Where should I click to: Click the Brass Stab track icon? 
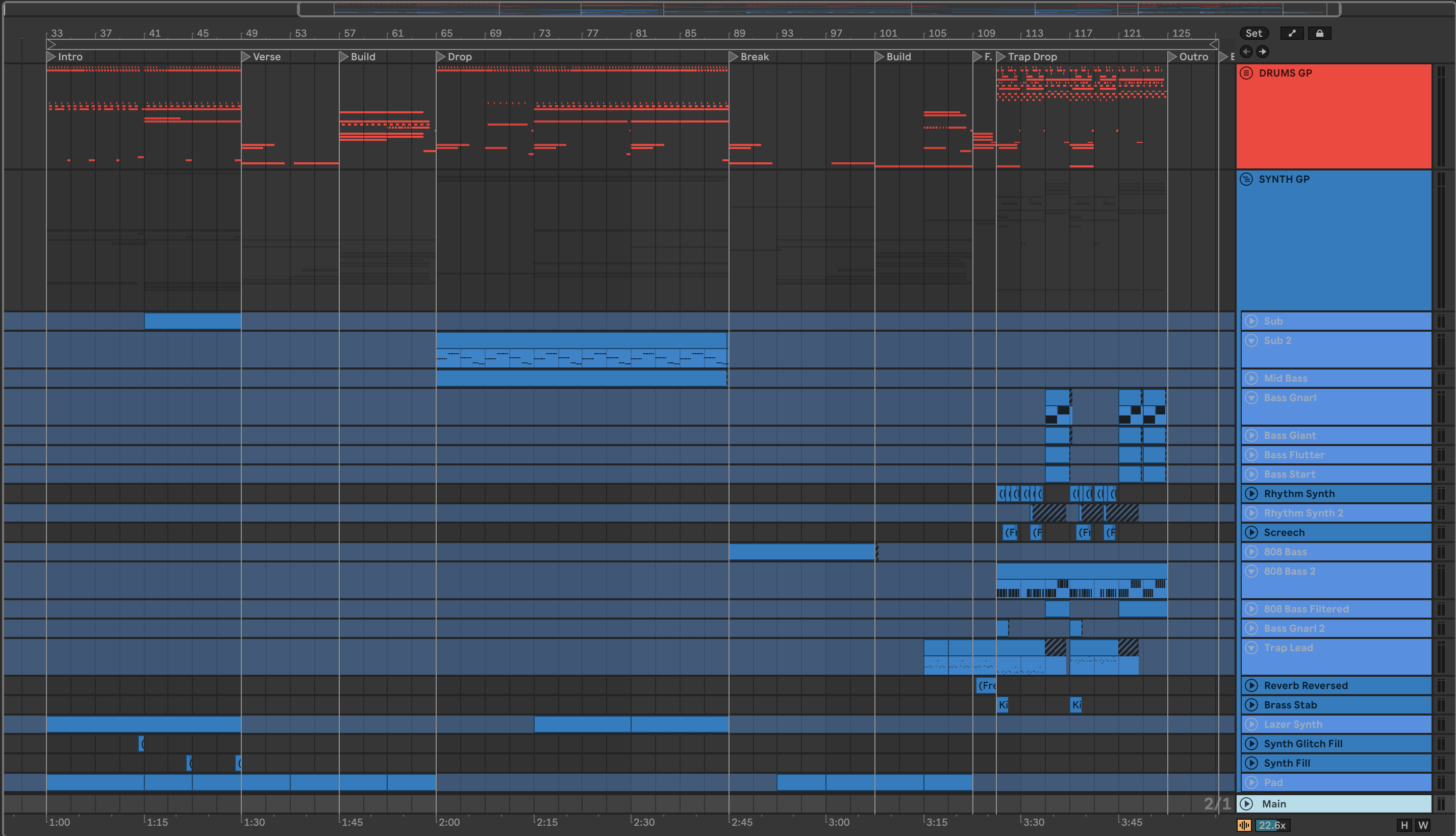point(1252,705)
